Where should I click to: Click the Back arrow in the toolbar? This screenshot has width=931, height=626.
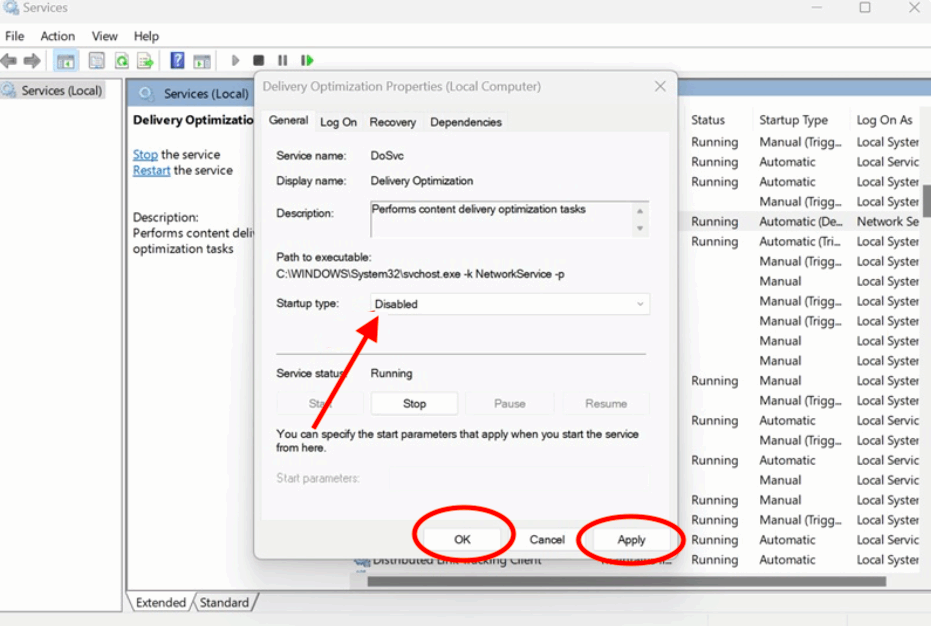(9, 61)
